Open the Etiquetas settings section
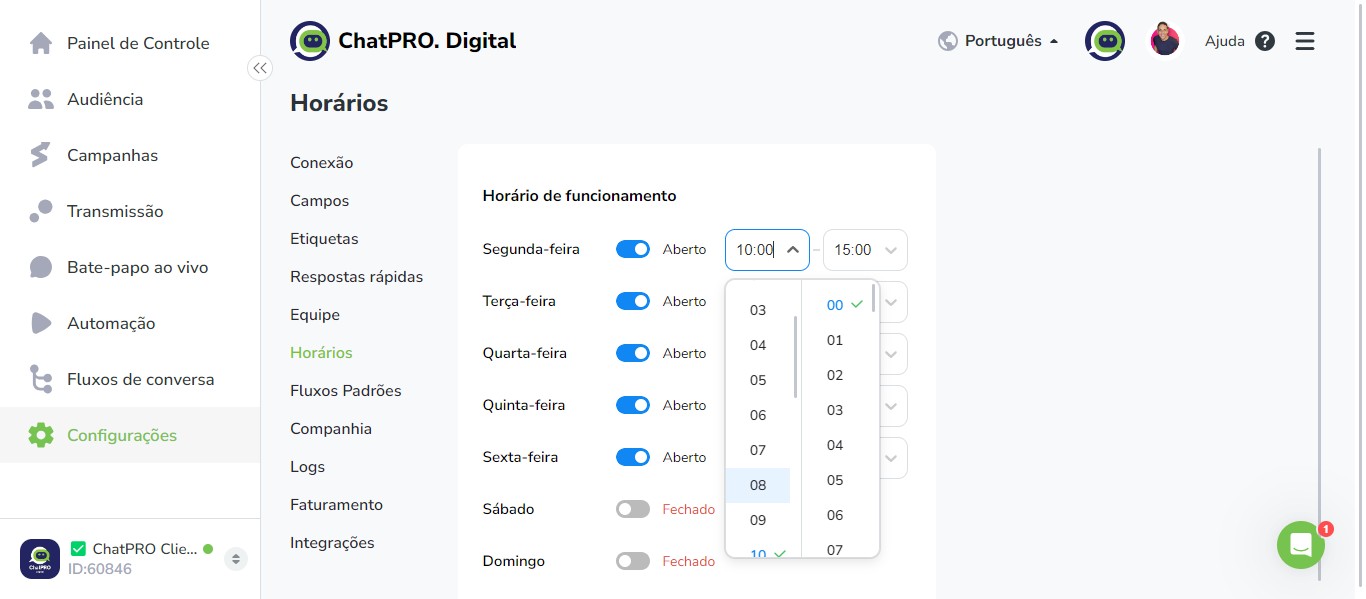 coord(324,238)
